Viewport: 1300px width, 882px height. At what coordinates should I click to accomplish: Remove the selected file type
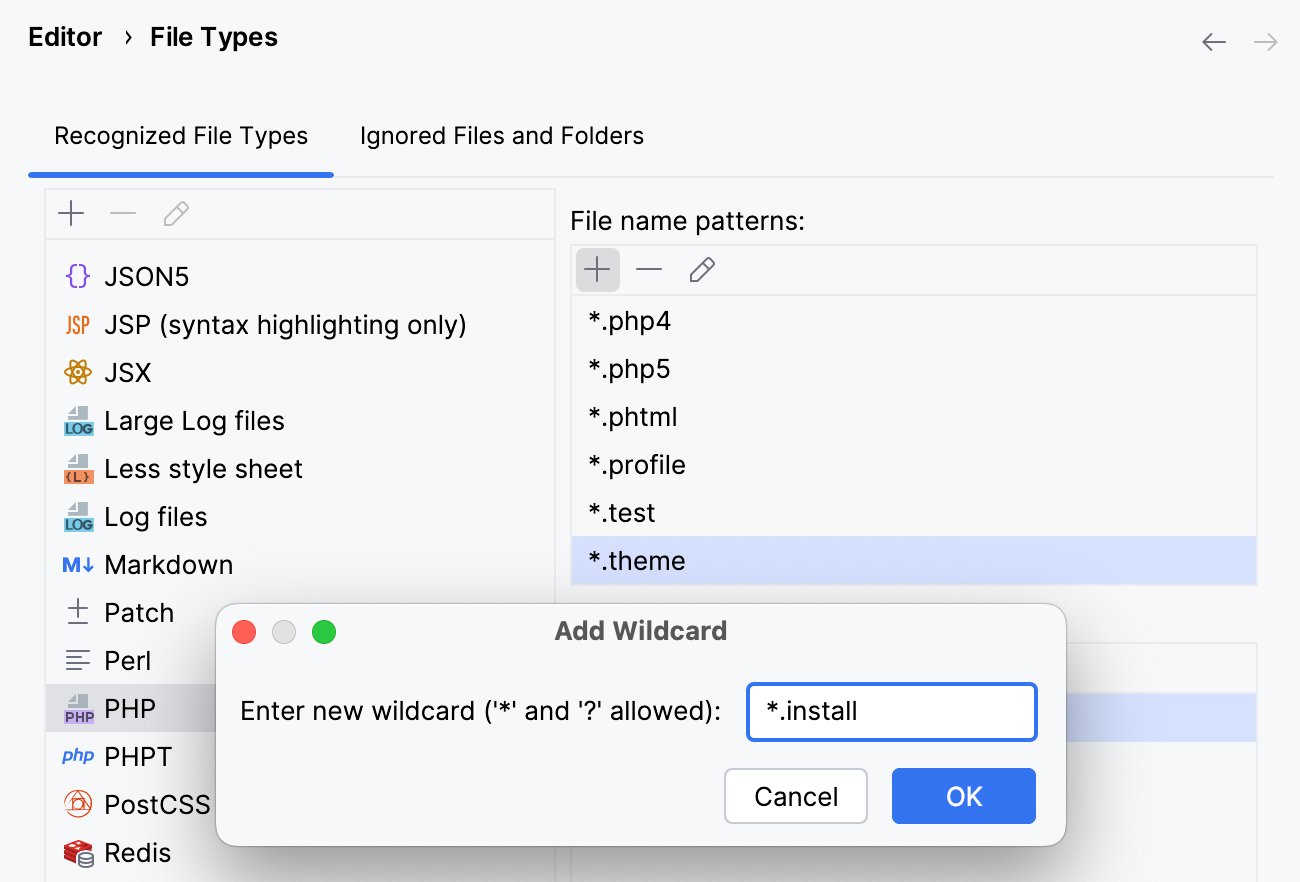(x=123, y=213)
